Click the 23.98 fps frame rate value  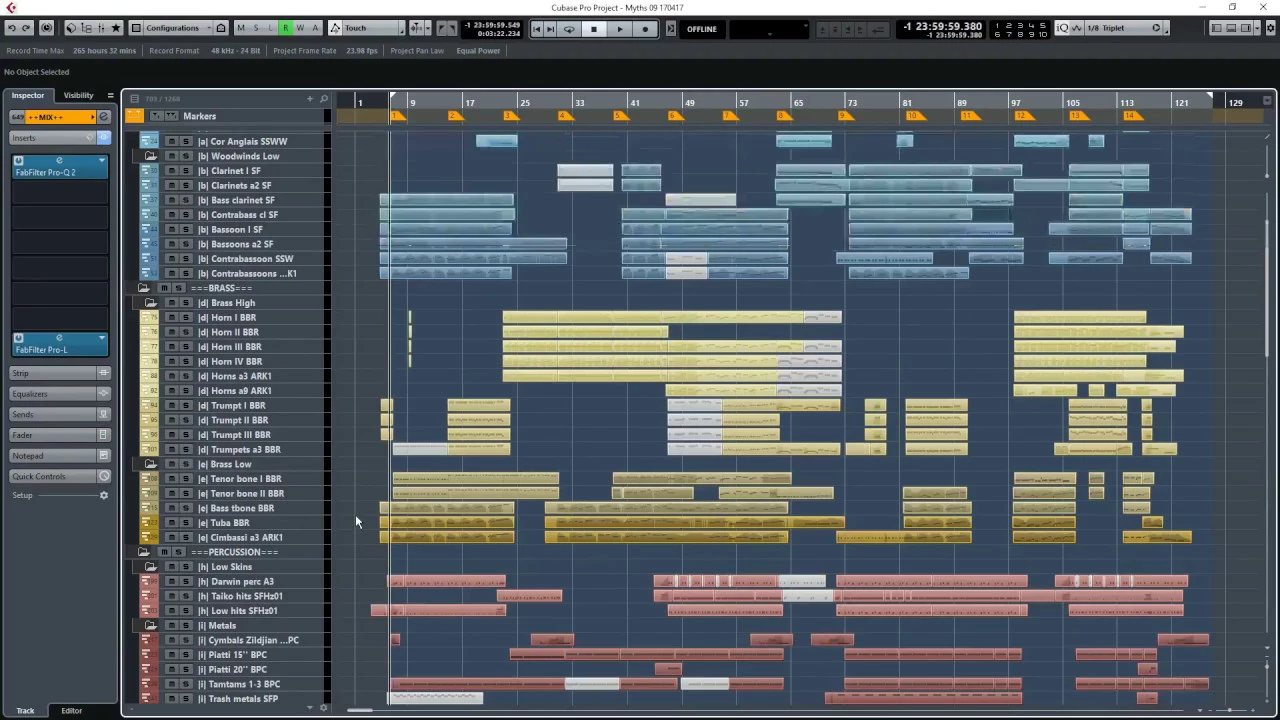click(x=362, y=51)
